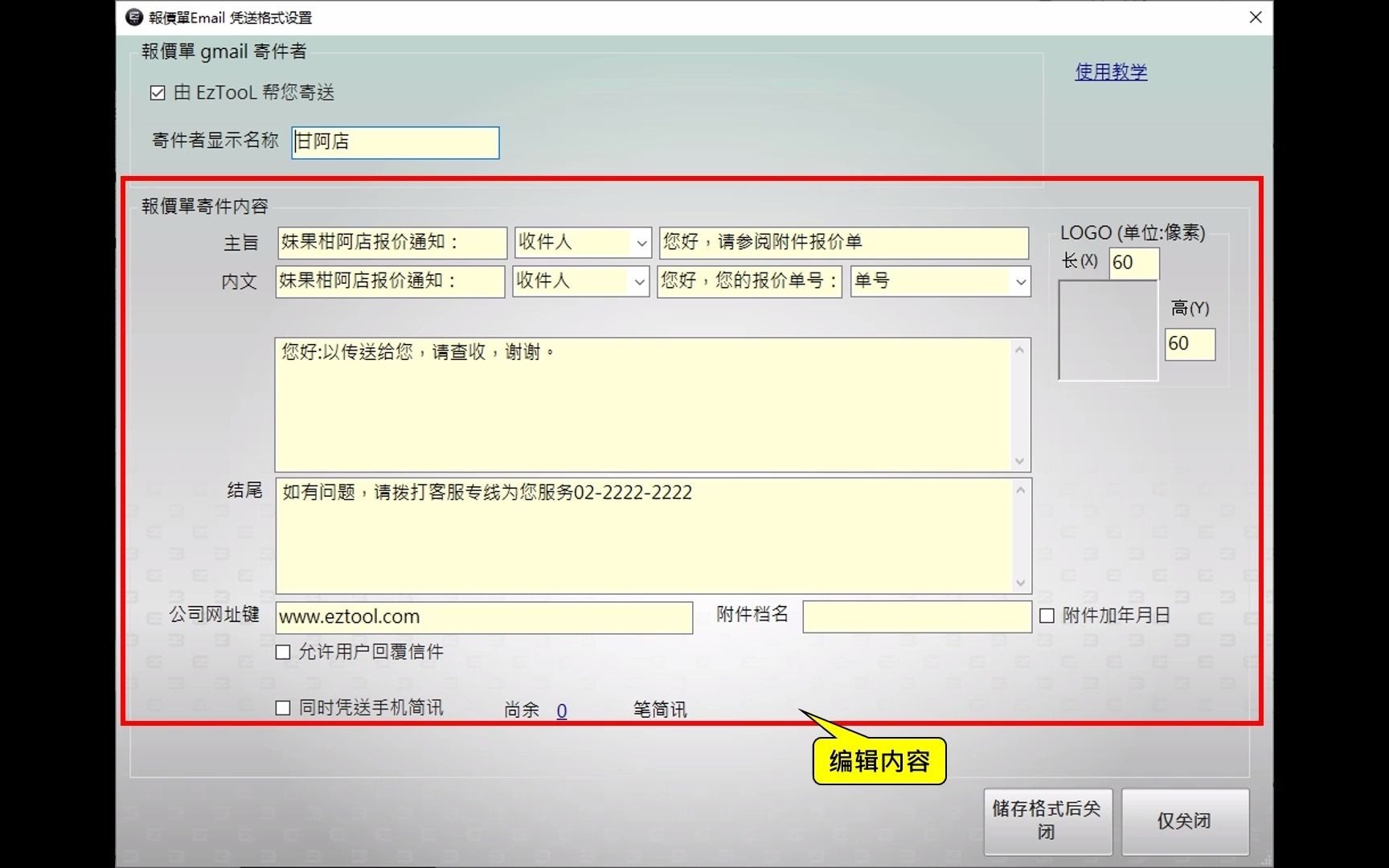1389x868 pixels.
Task: Click the body message text area
Action: 643,405
